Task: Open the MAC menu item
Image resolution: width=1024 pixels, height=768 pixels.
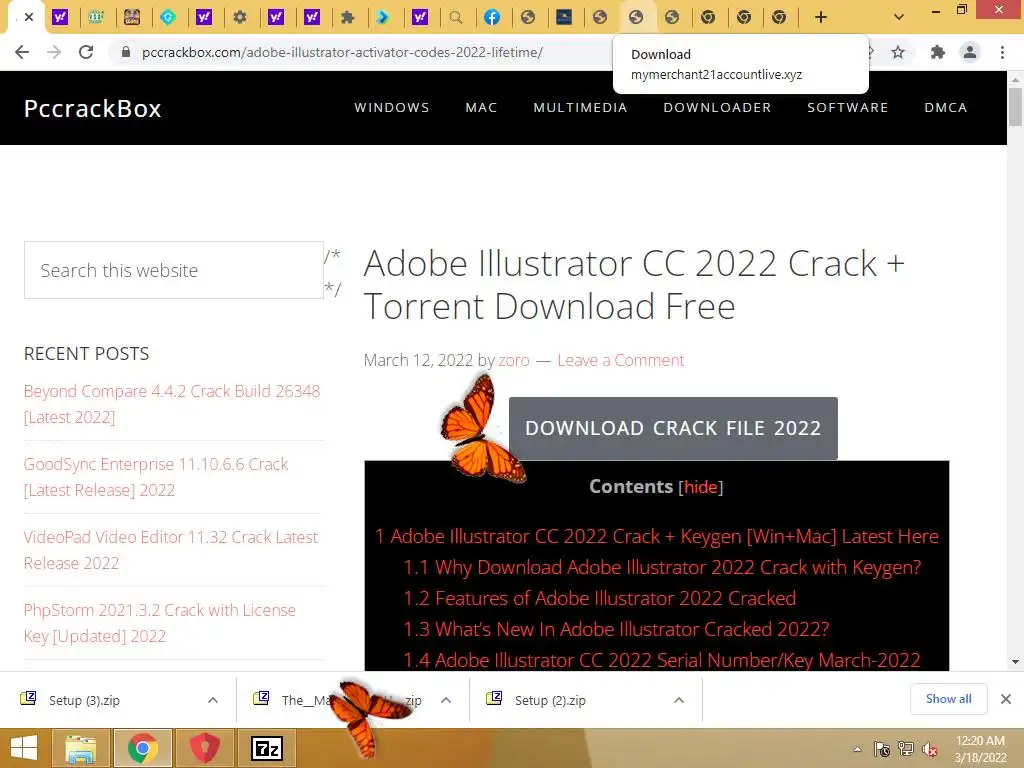Action: click(x=481, y=108)
